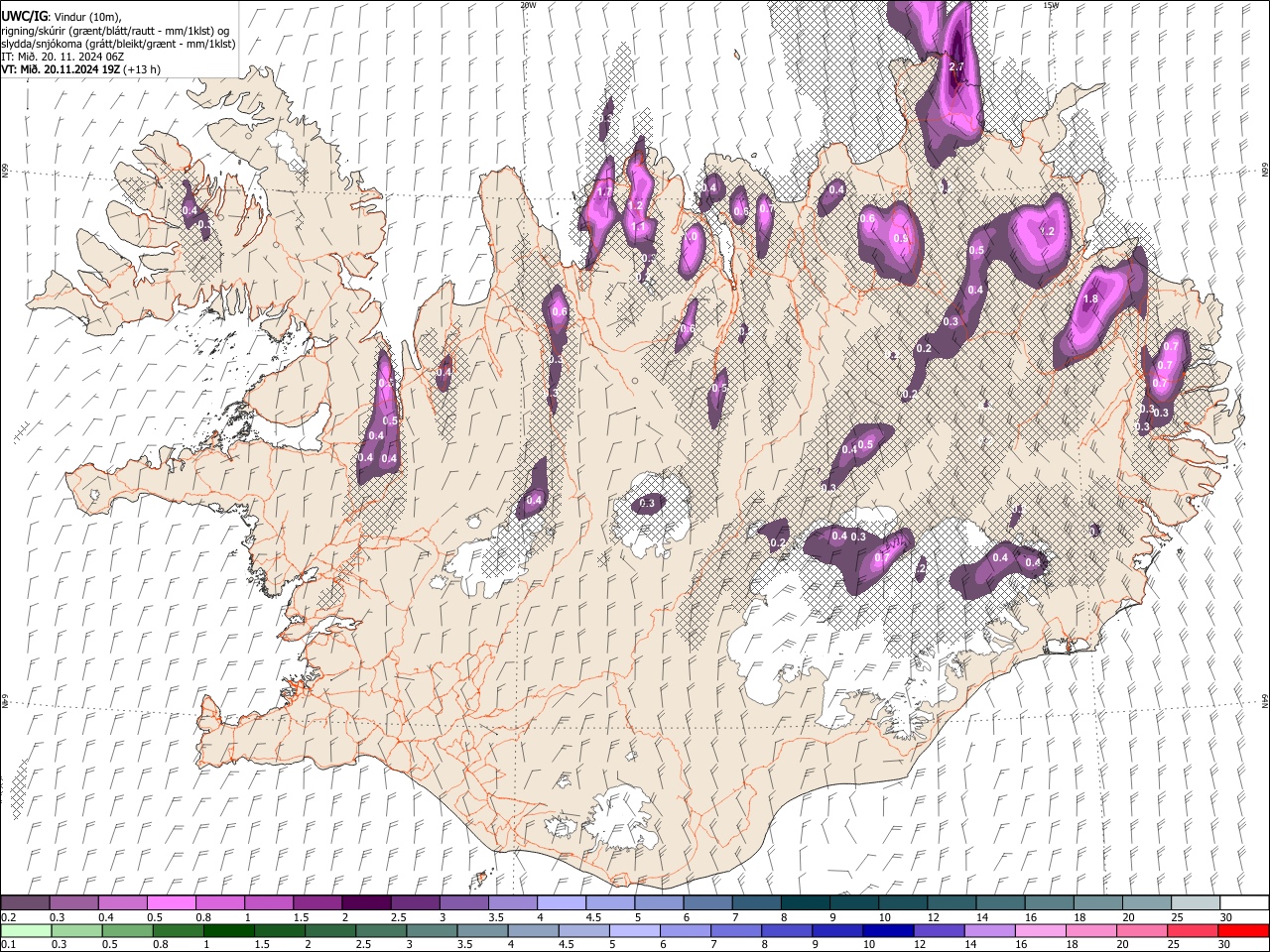The image size is (1270, 952).
Task: Click the 'slydda/snjókoma' legend description line
Action: point(118,44)
